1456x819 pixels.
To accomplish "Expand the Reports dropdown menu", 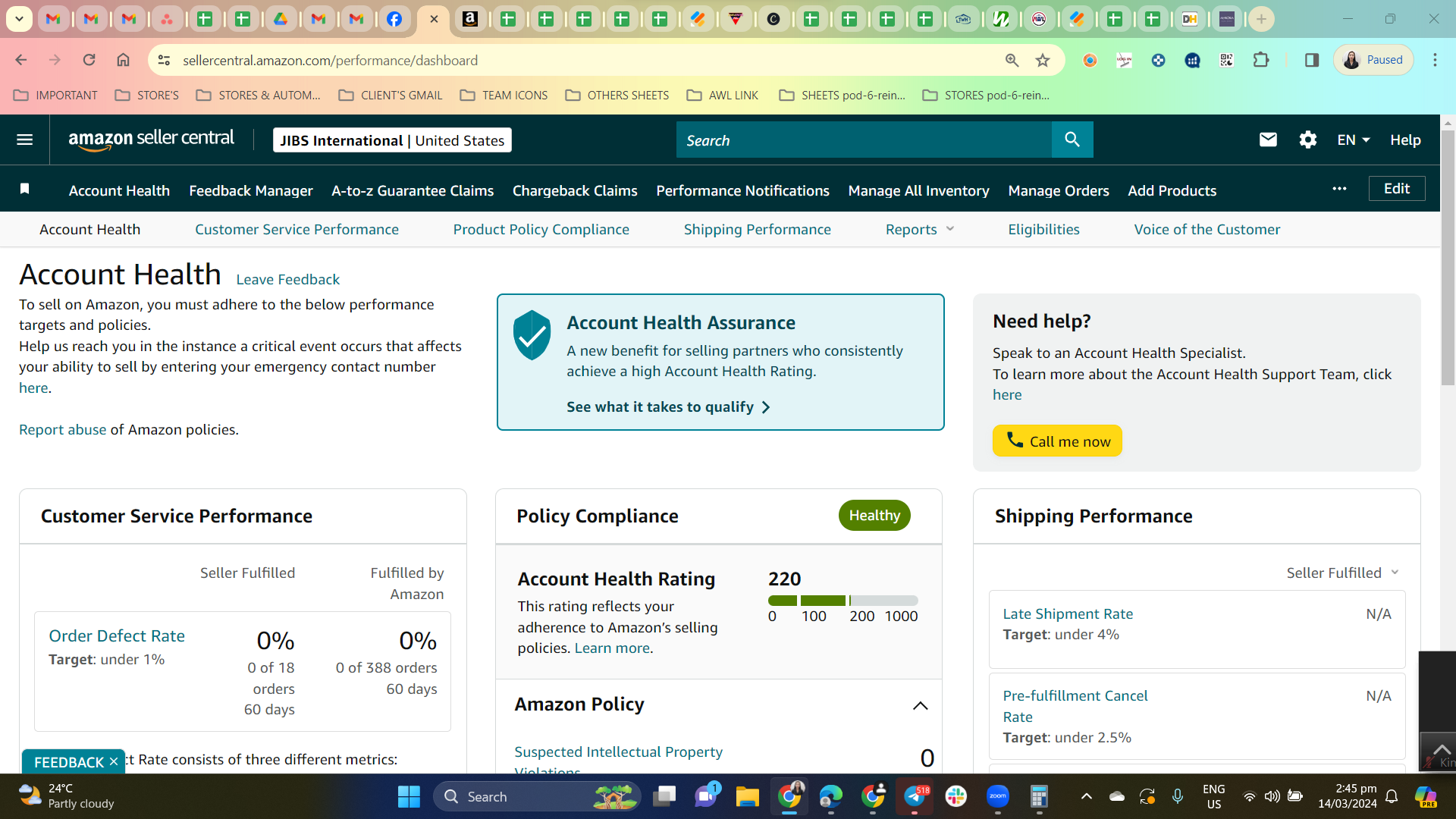I will point(920,229).
